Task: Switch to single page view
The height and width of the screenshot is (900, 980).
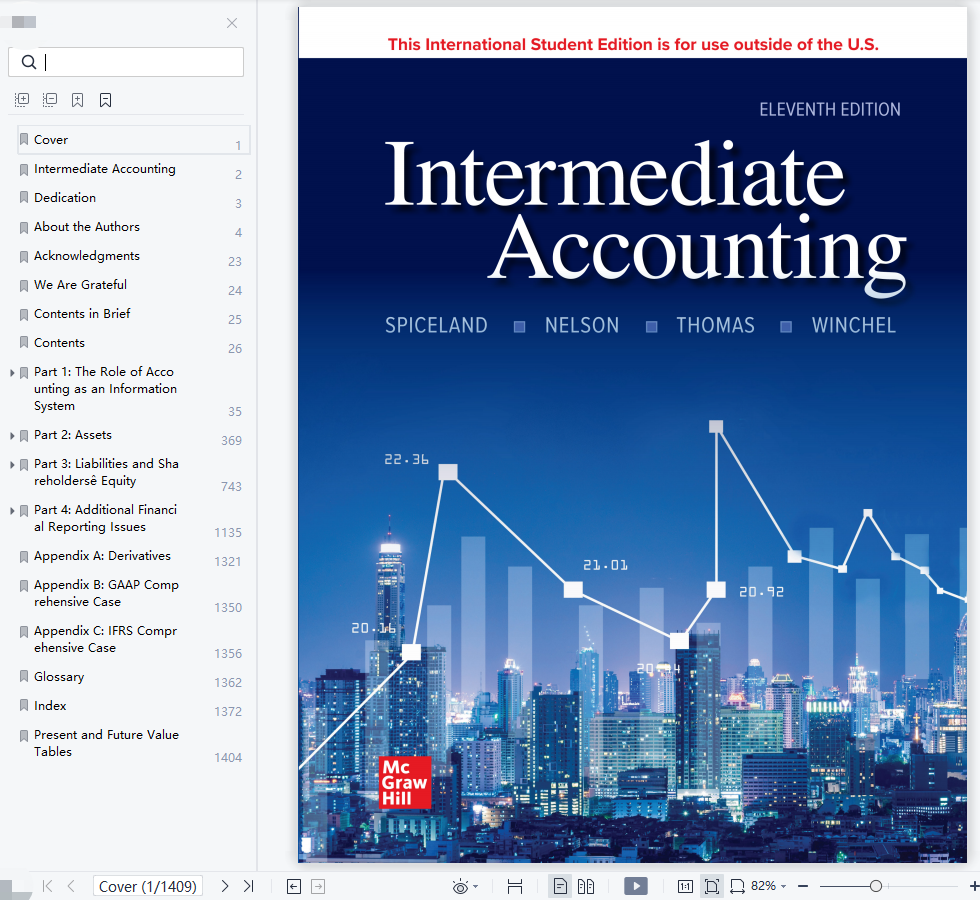Action: (560, 886)
